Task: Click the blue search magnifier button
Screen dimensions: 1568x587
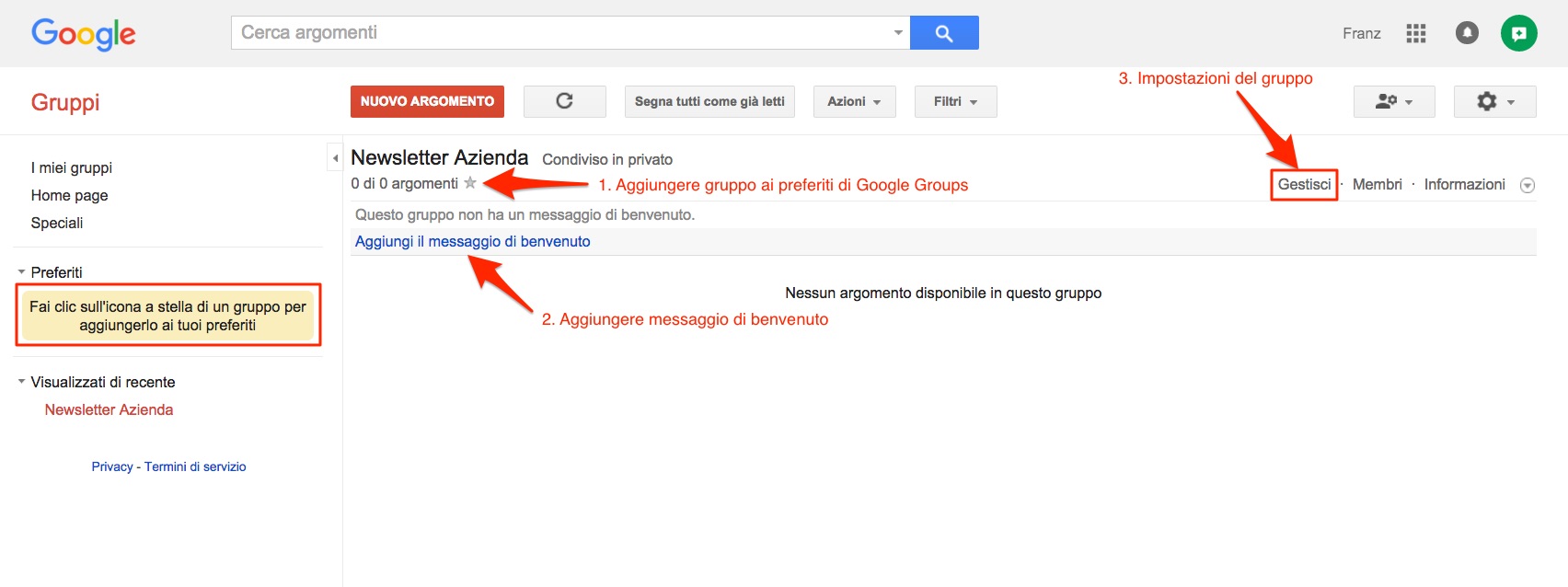Action: point(944,33)
